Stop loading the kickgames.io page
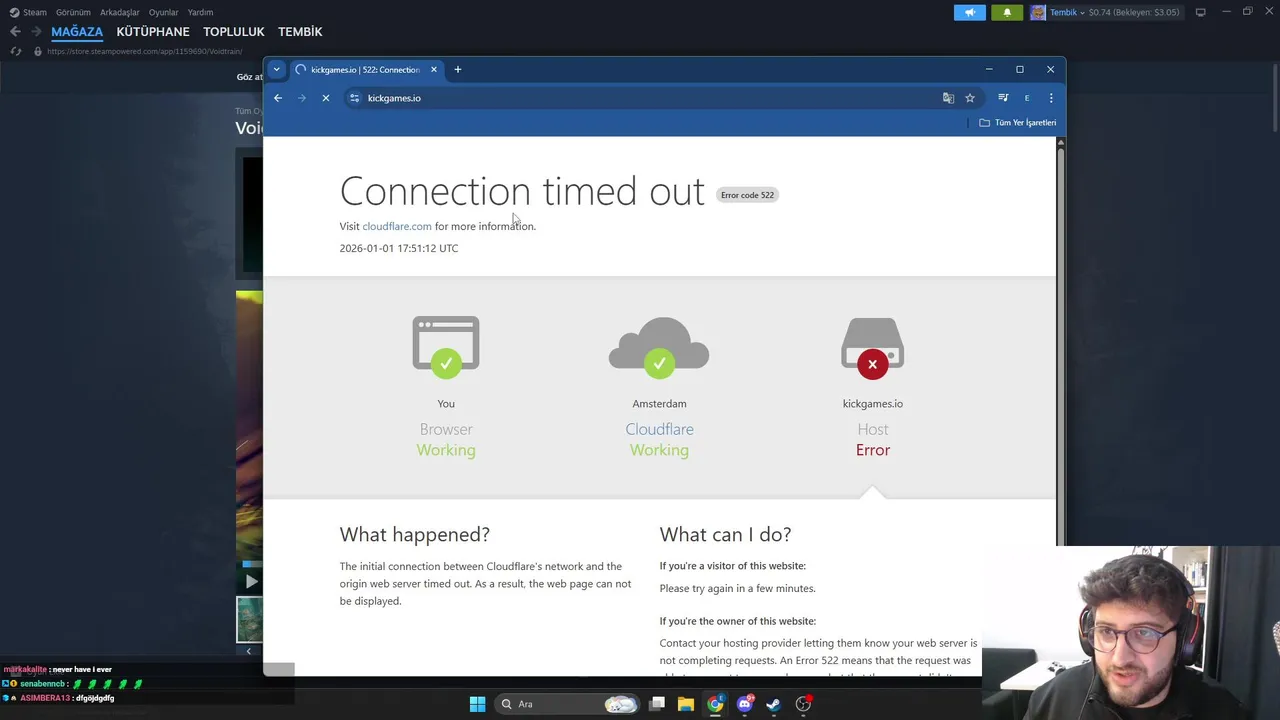The image size is (1280, 720). (x=325, y=98)
